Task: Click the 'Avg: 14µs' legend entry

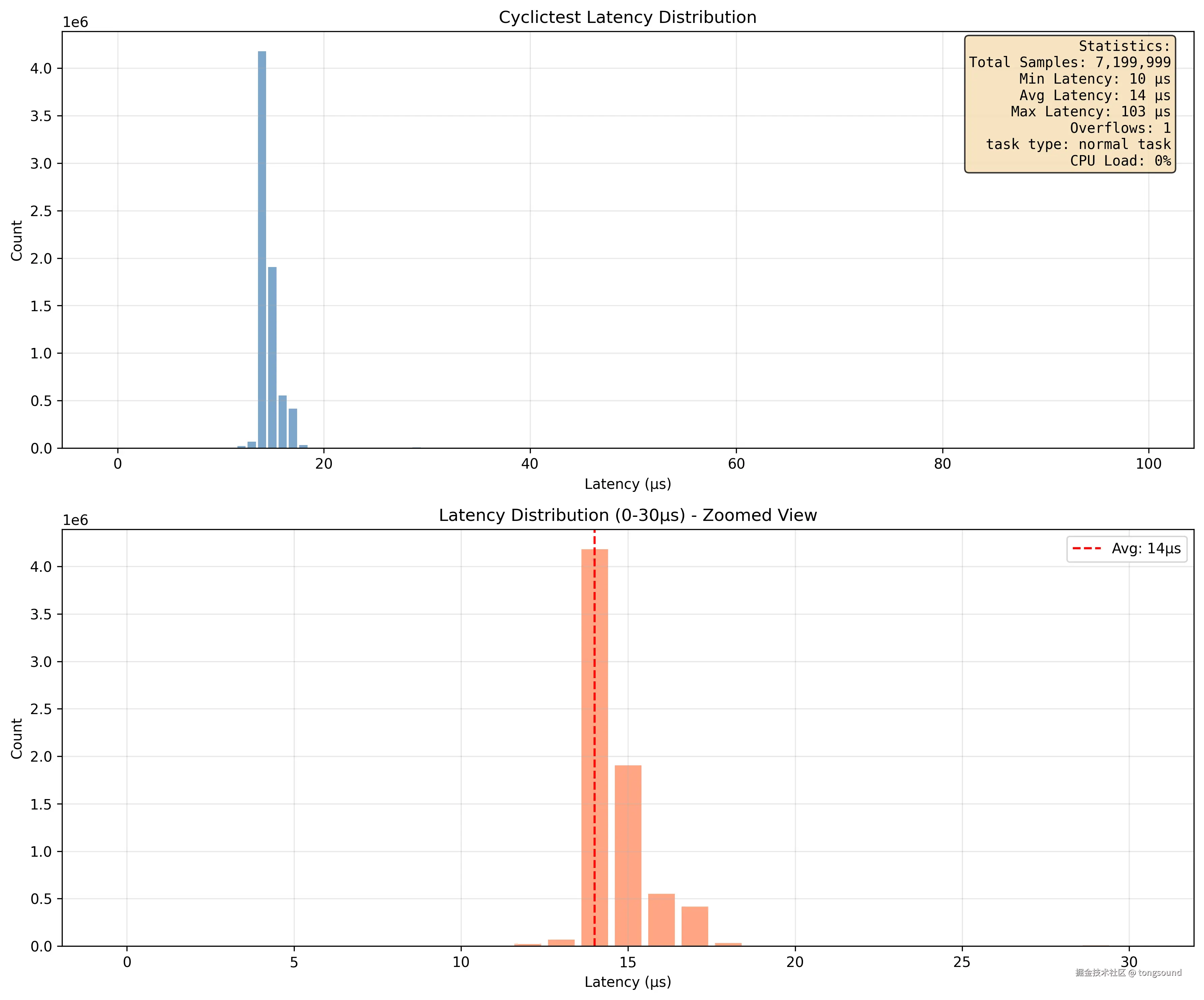Action: click(1146, 549)
